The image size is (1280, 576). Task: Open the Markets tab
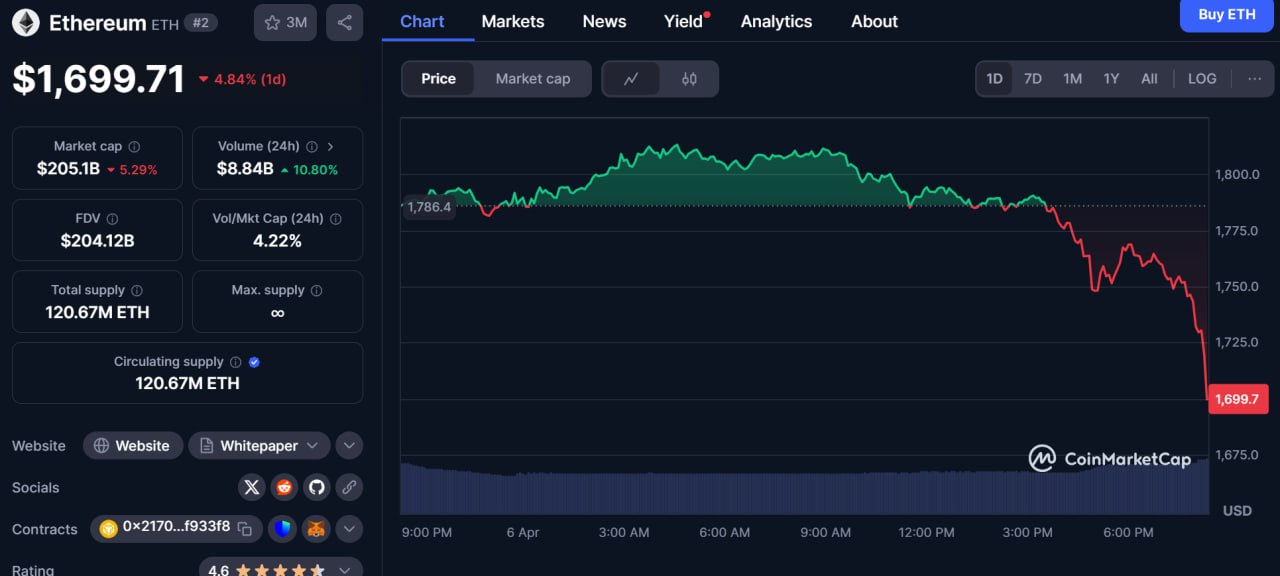pos(513,21)
